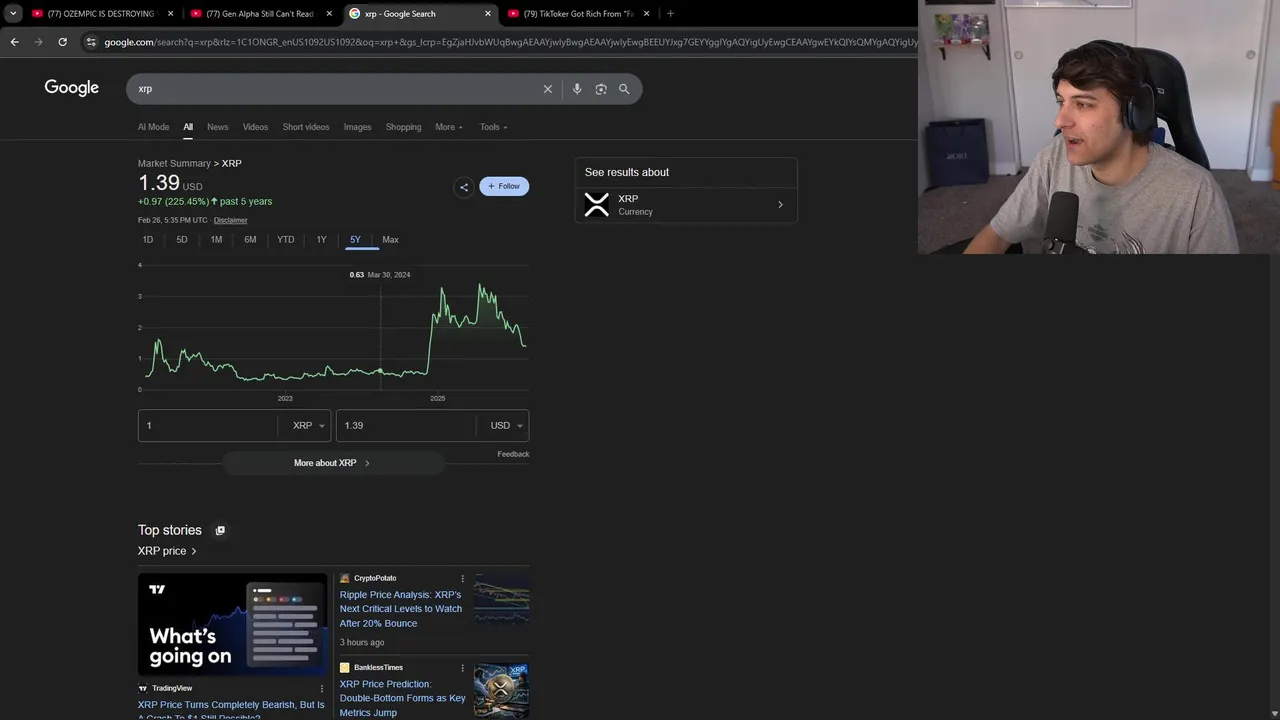Select 5Y chart range
This screenshot has width=1280, height=720.
coord(355,240)
